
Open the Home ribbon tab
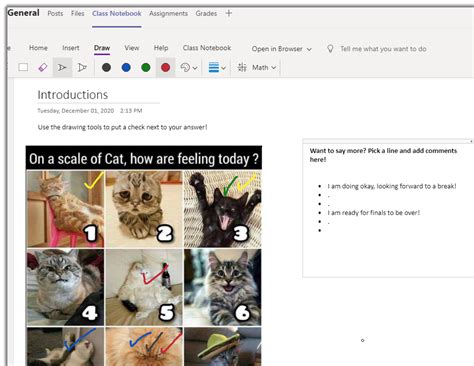coord(38,48)
